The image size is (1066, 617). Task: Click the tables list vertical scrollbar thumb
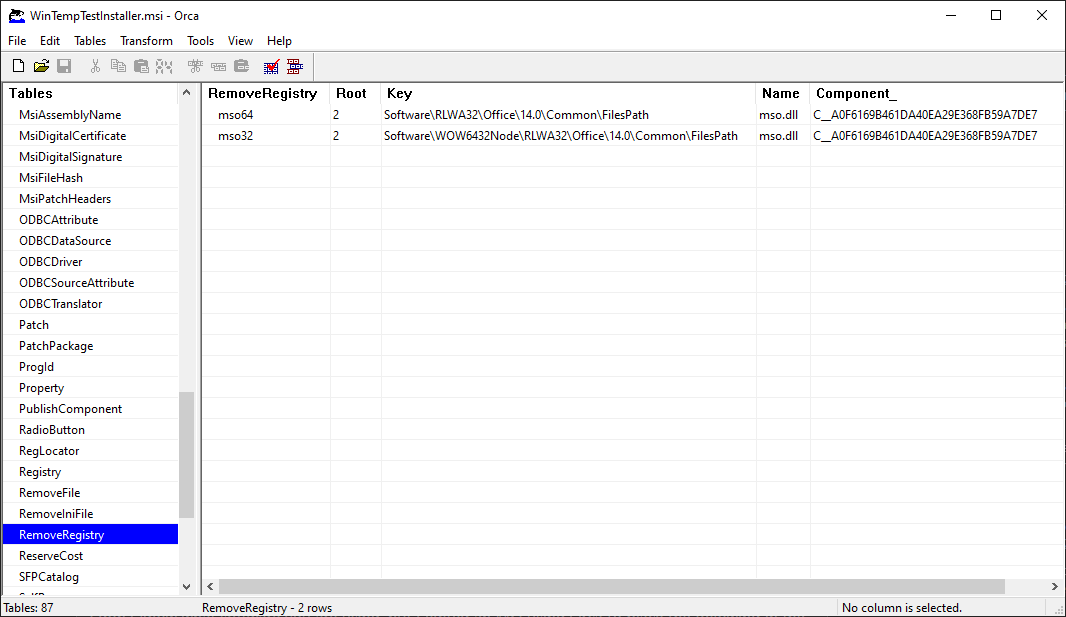click(186, 455)
